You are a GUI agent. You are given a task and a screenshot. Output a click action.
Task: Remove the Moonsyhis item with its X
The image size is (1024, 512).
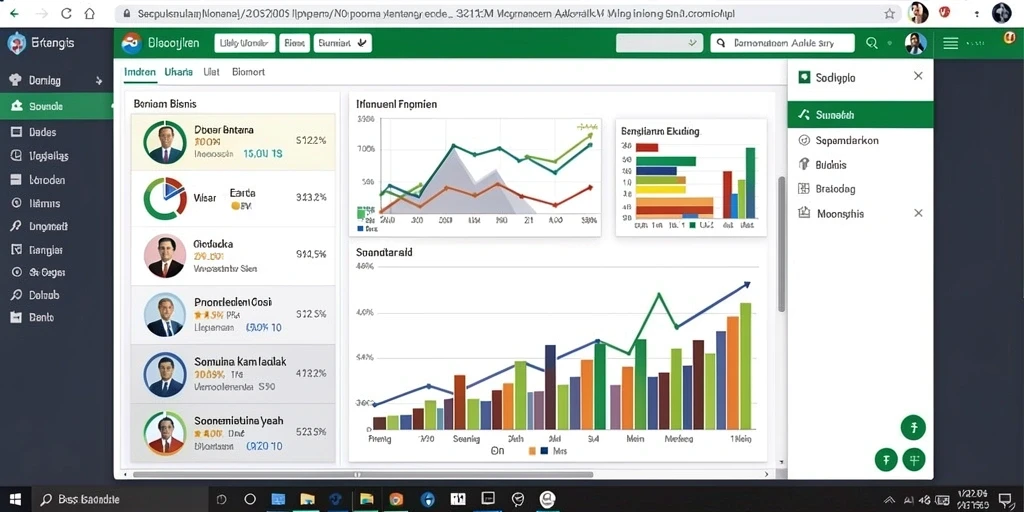[x=918, y=213]
